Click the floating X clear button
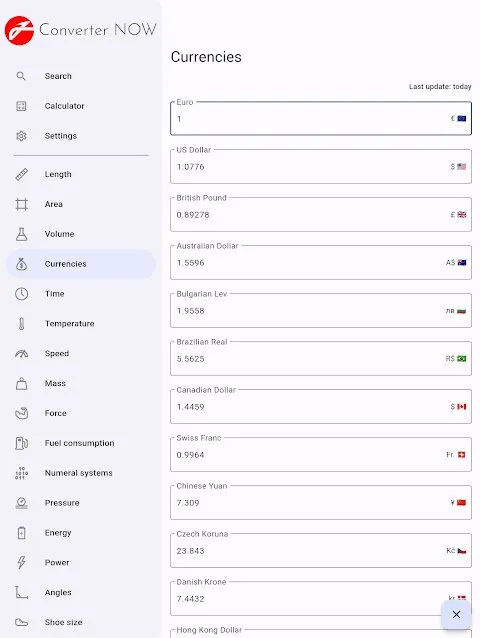Viewport: 480px width, 638px height. coord(456,614)
